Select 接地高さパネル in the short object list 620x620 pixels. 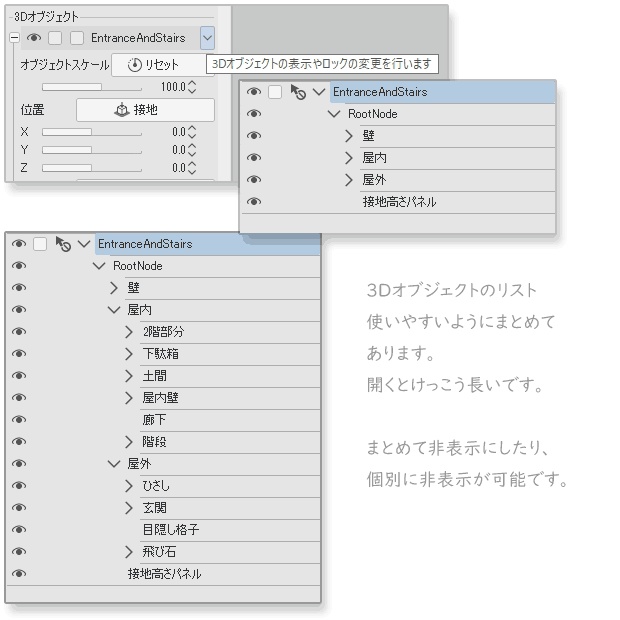458,202
